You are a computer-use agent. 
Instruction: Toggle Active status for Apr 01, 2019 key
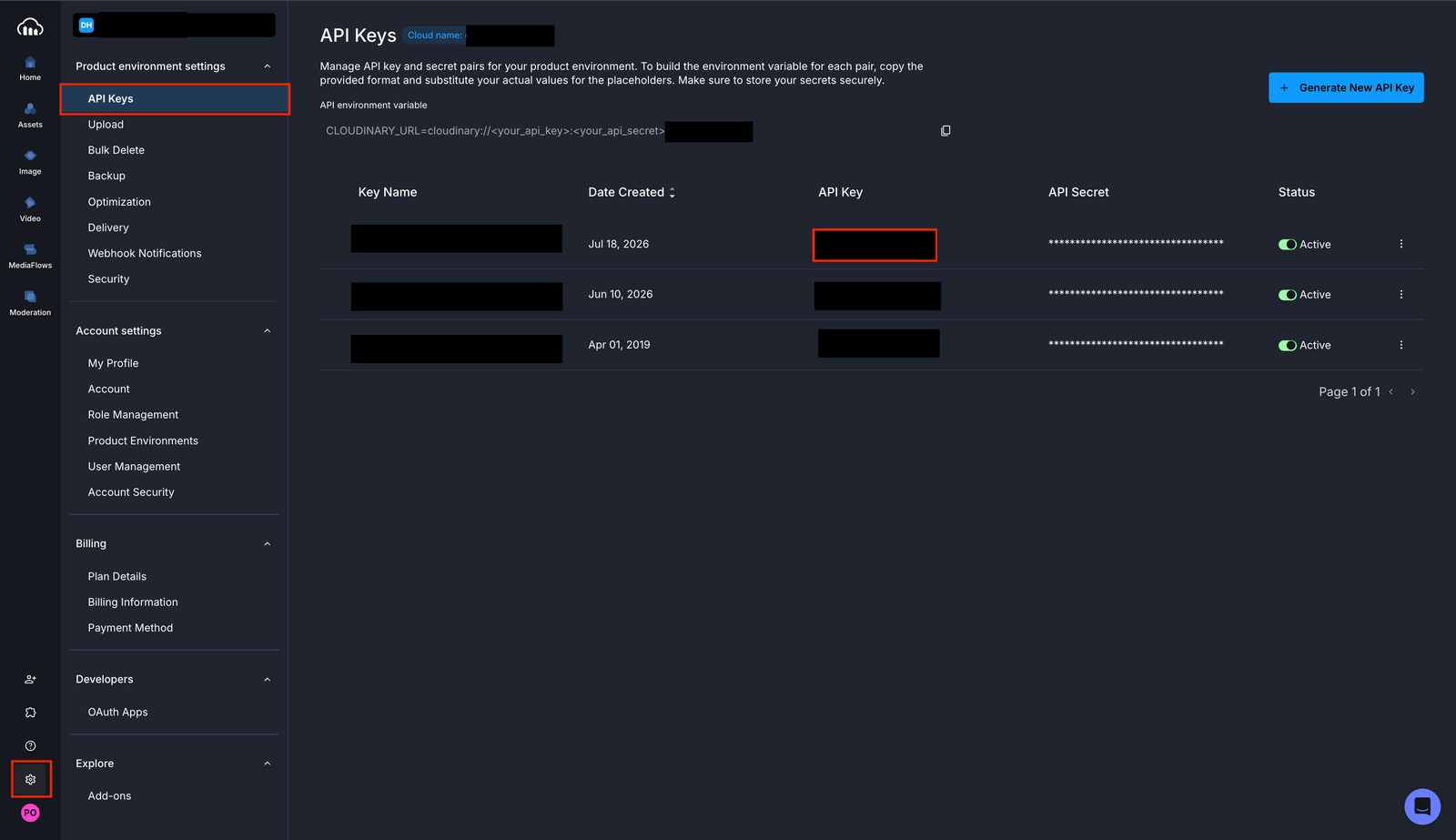tap(1287, 346)
